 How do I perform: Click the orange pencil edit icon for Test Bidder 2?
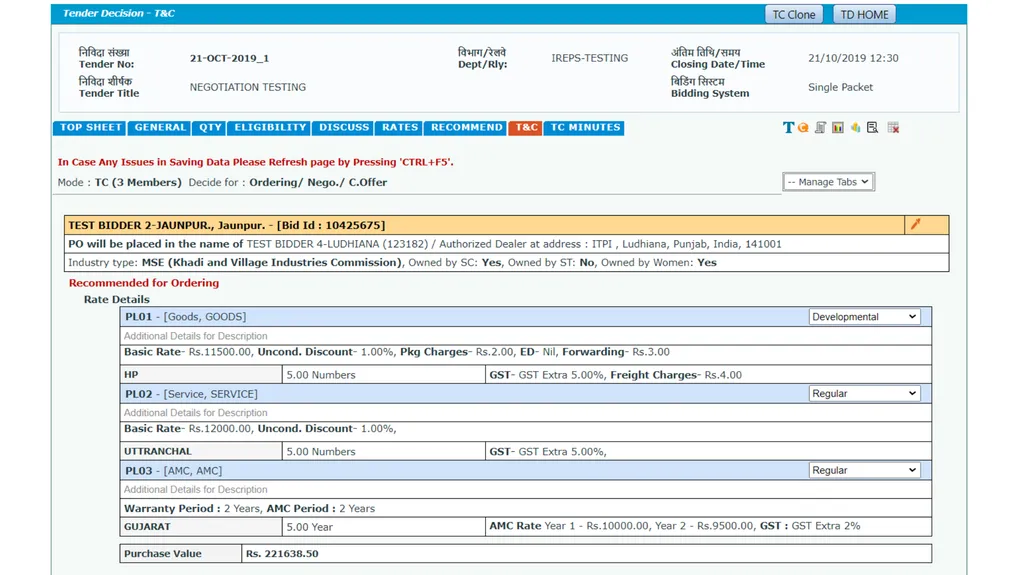tap(916, 224)
